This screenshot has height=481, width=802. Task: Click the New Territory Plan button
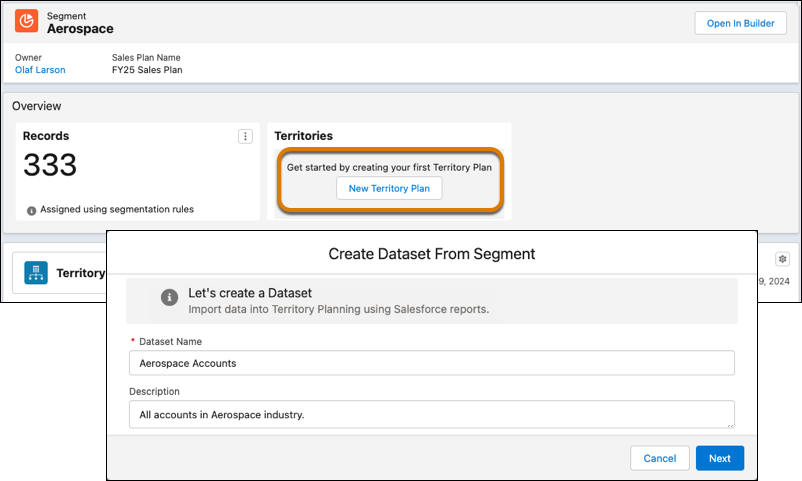pos(389,188)
